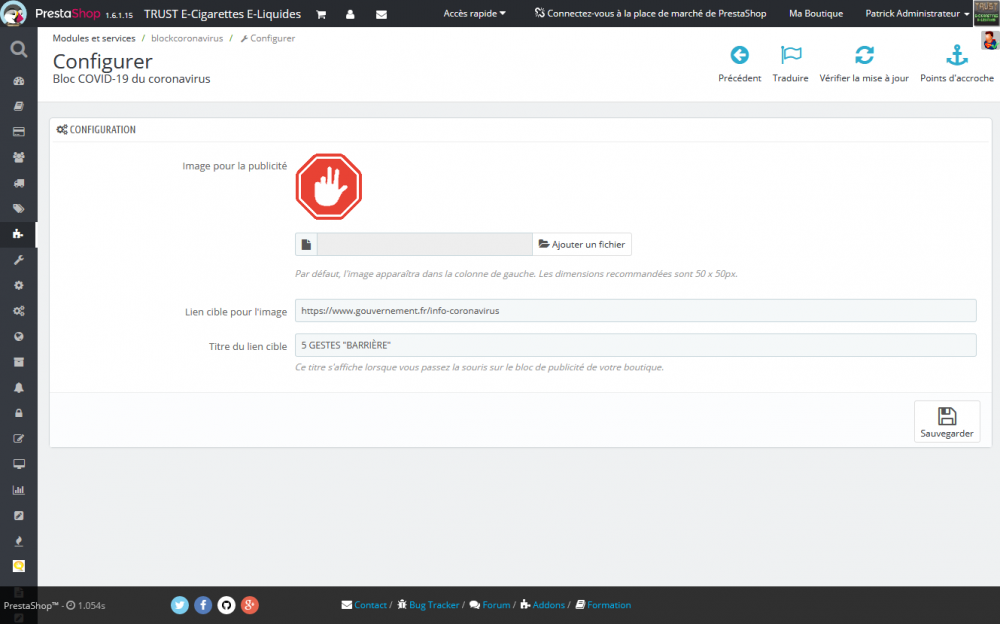Click the shop logo thumbnail in top-right corner
The width and height of the screenshot is (1000, 624).
coord(986,13)
